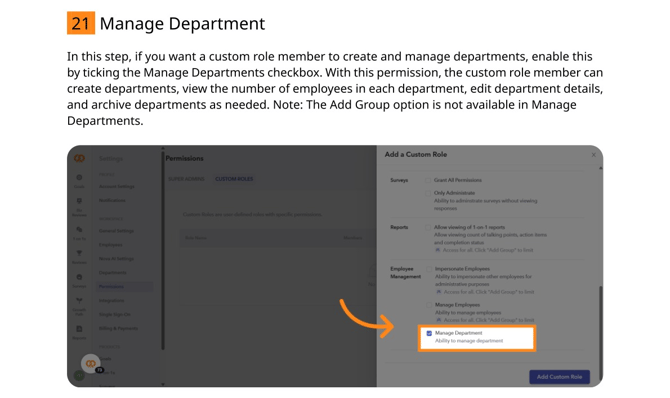670x398 pixels.
Task: Click the Employee Management section label
Action: click(406, 273)
